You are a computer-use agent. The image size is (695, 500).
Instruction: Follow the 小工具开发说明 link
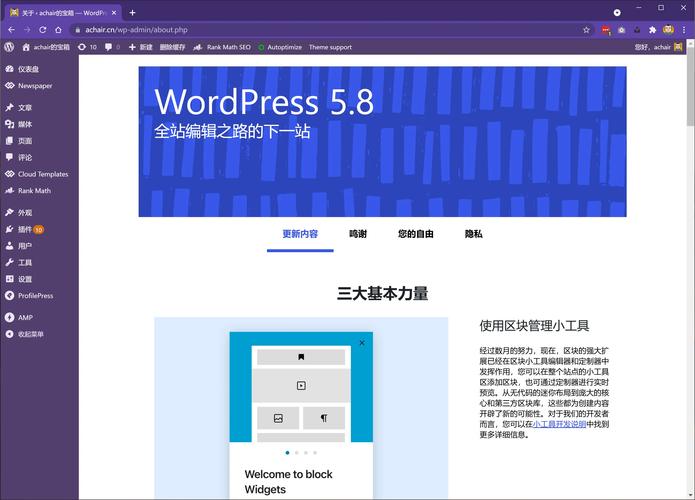coord(559,424)
